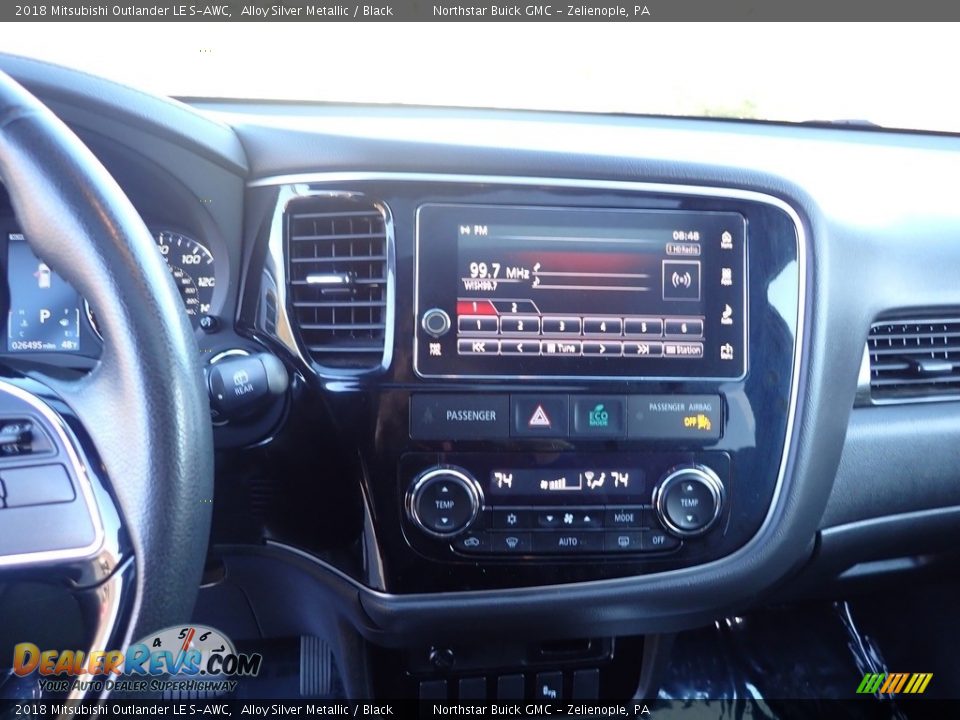This screenshot has width=960, height=720.
Task: Tap radio preset button 3
Action: click(560, 326)
